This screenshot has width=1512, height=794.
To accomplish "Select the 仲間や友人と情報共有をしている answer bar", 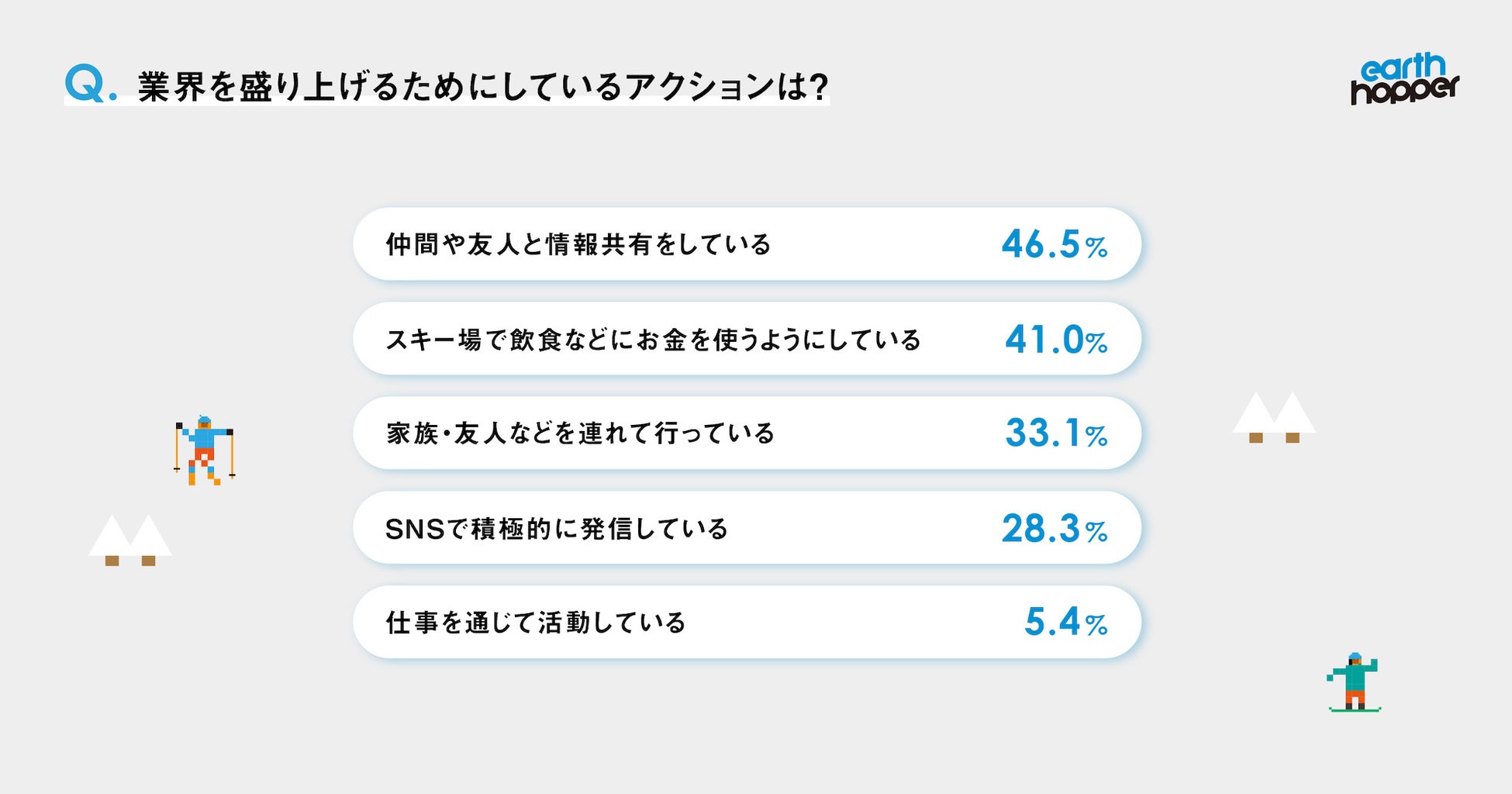I will coord(746,244).
